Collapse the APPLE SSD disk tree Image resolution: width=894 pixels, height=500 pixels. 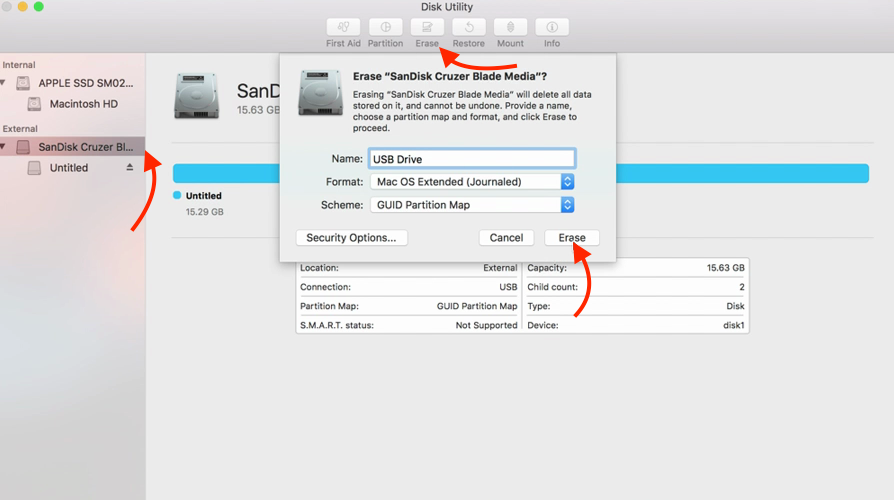[x=6, y=84]
